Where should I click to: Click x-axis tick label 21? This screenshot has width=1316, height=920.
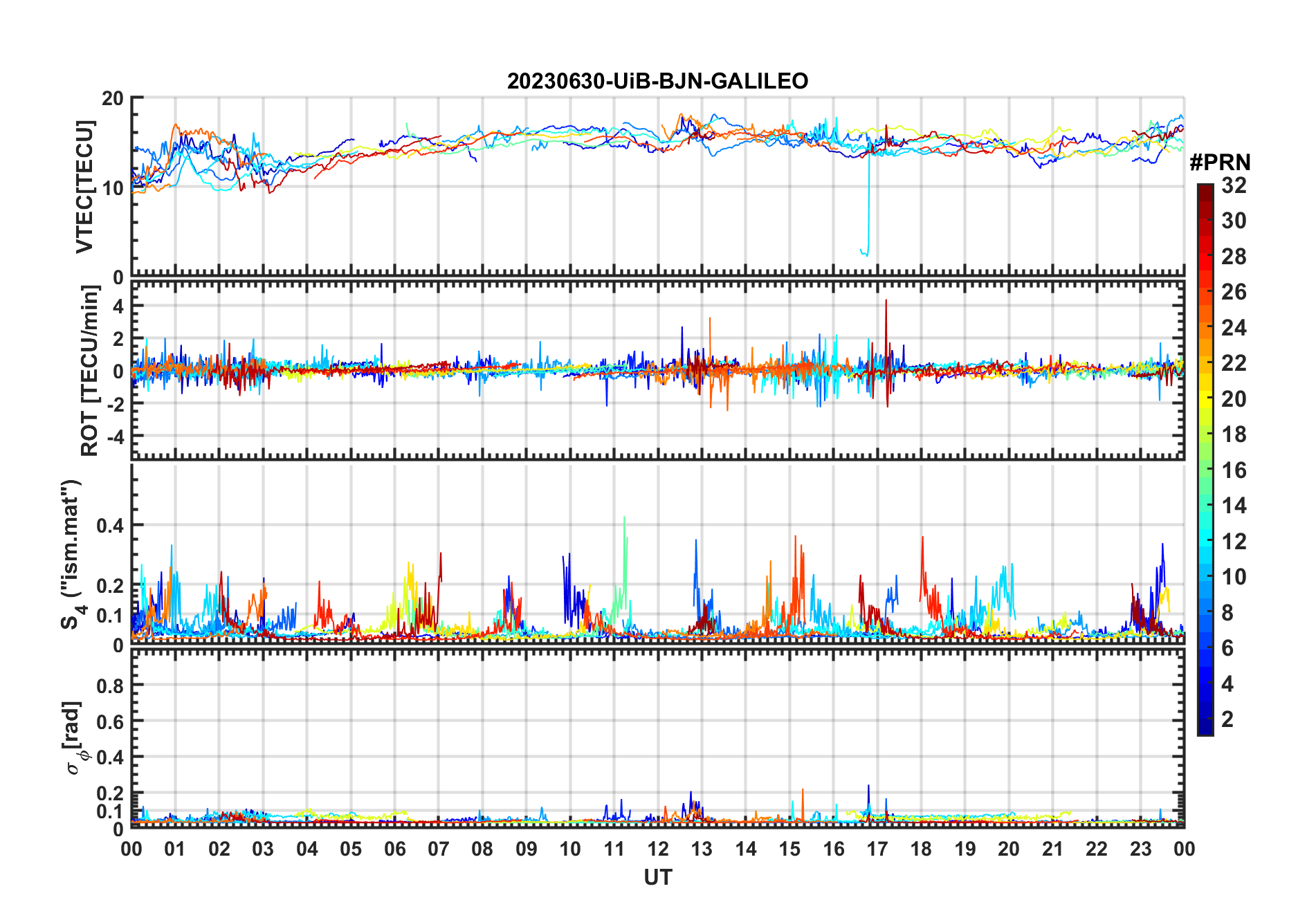[x=1053, y=849]
